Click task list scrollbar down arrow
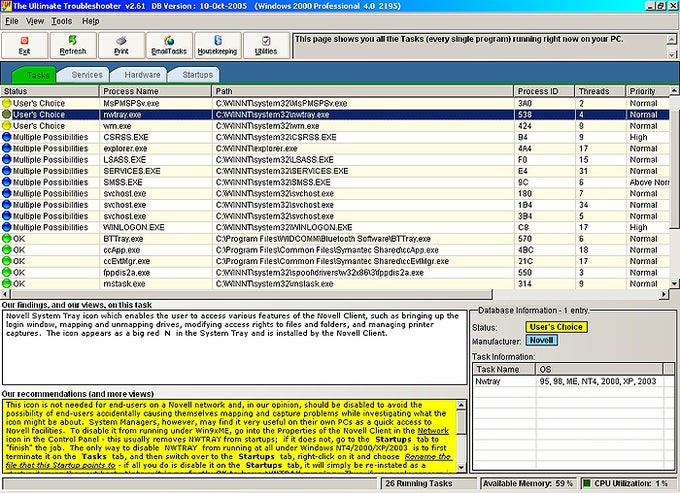680x493 pixels. pyautogui.click(x=674, y=284)
